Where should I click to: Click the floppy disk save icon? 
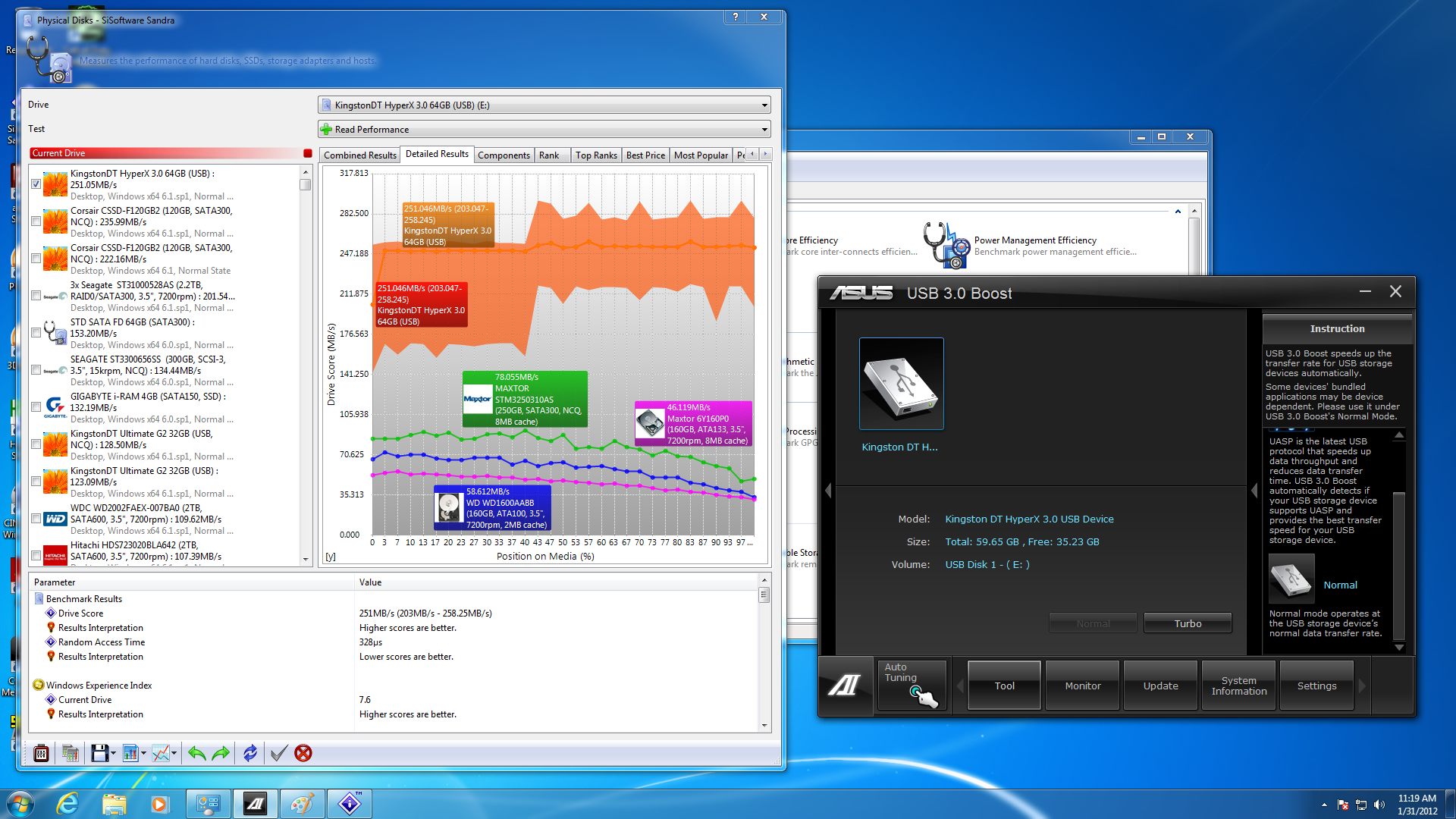click(99, 753)
